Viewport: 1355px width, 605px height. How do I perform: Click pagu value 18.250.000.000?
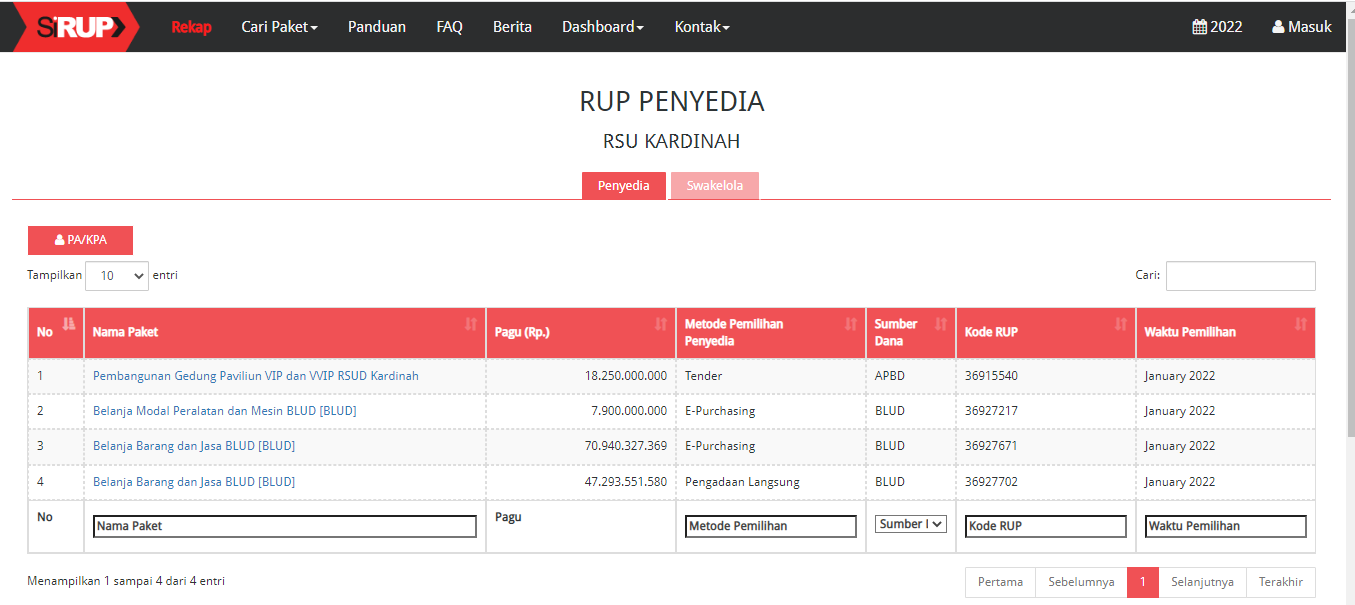point(626,376)
